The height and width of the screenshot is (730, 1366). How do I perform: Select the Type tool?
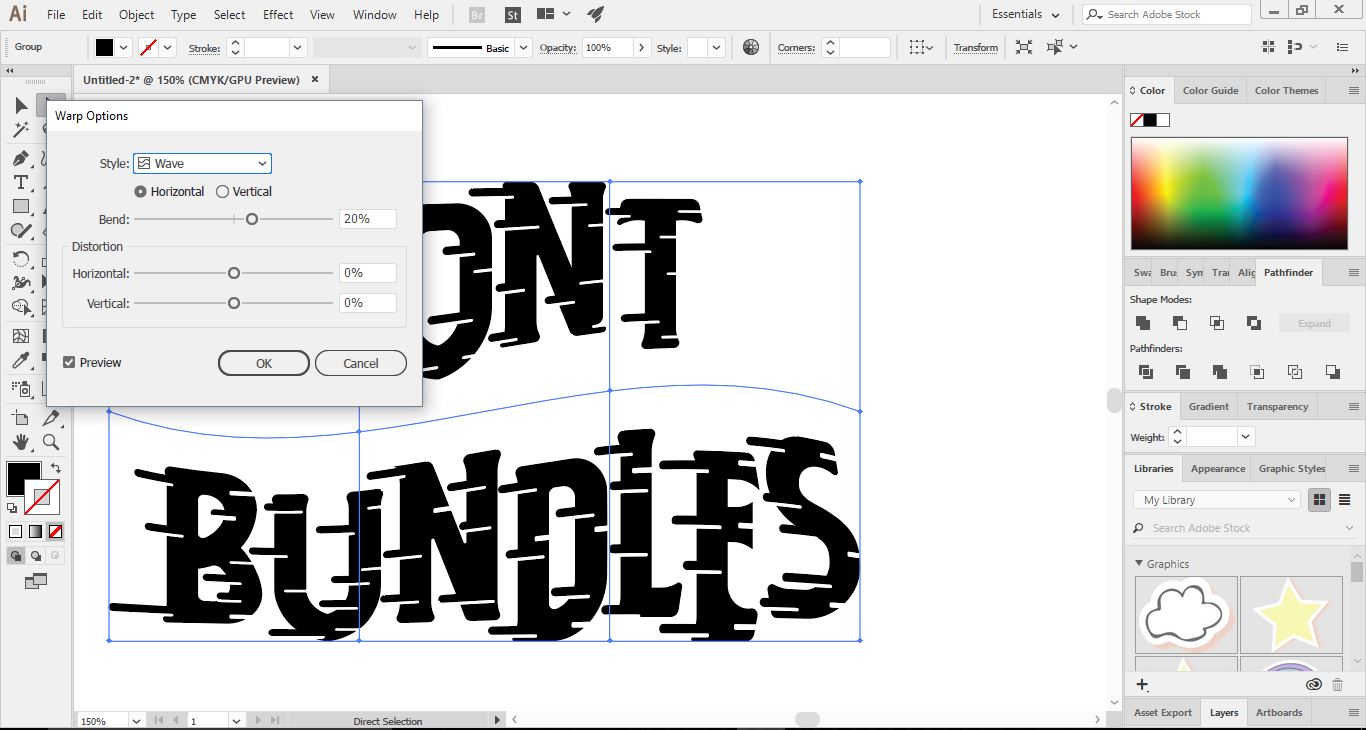coord(21,182)
